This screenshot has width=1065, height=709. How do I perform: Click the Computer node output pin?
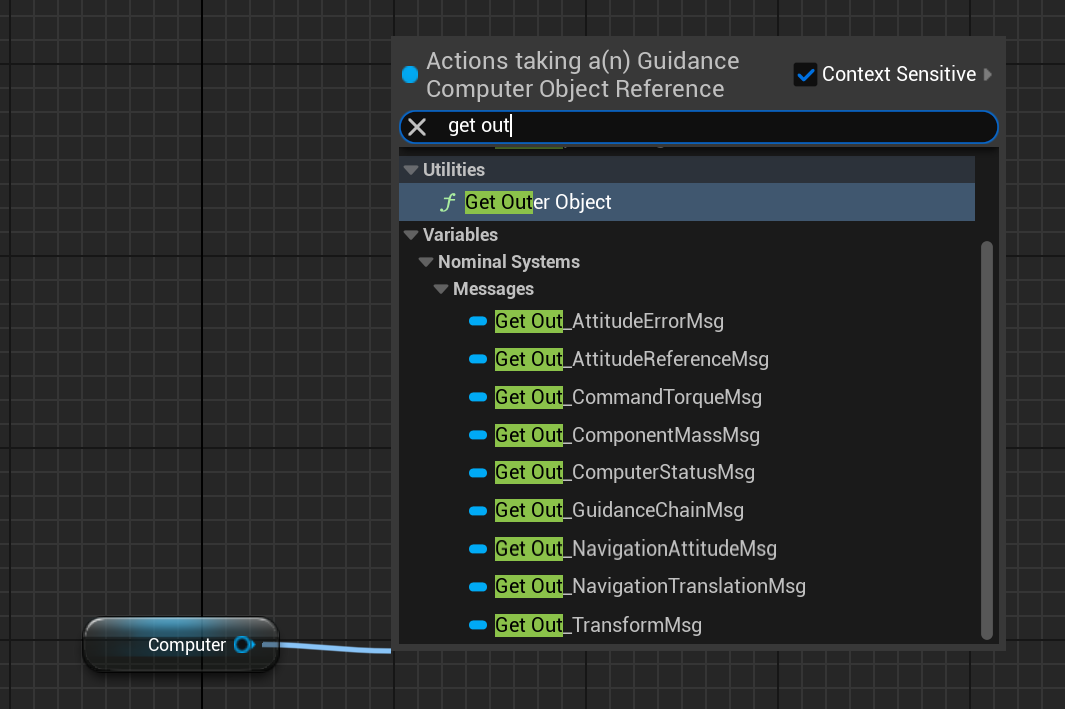pos(243,645)
